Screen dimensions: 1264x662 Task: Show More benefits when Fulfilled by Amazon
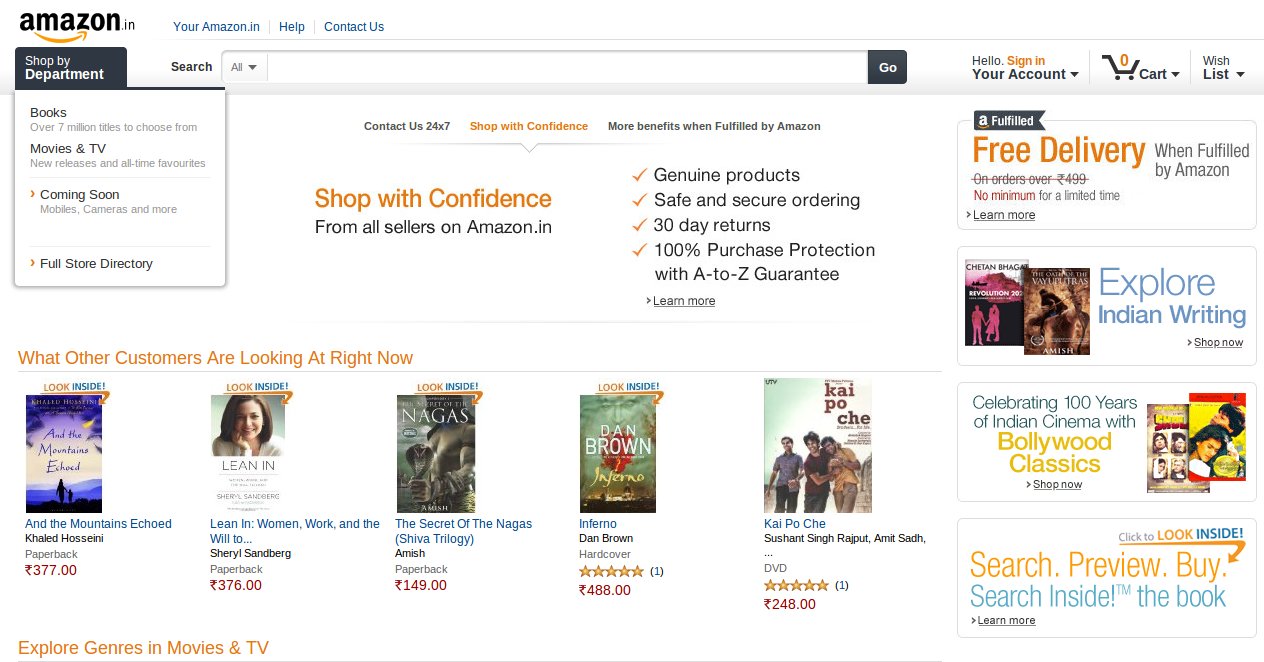(714, 126)
